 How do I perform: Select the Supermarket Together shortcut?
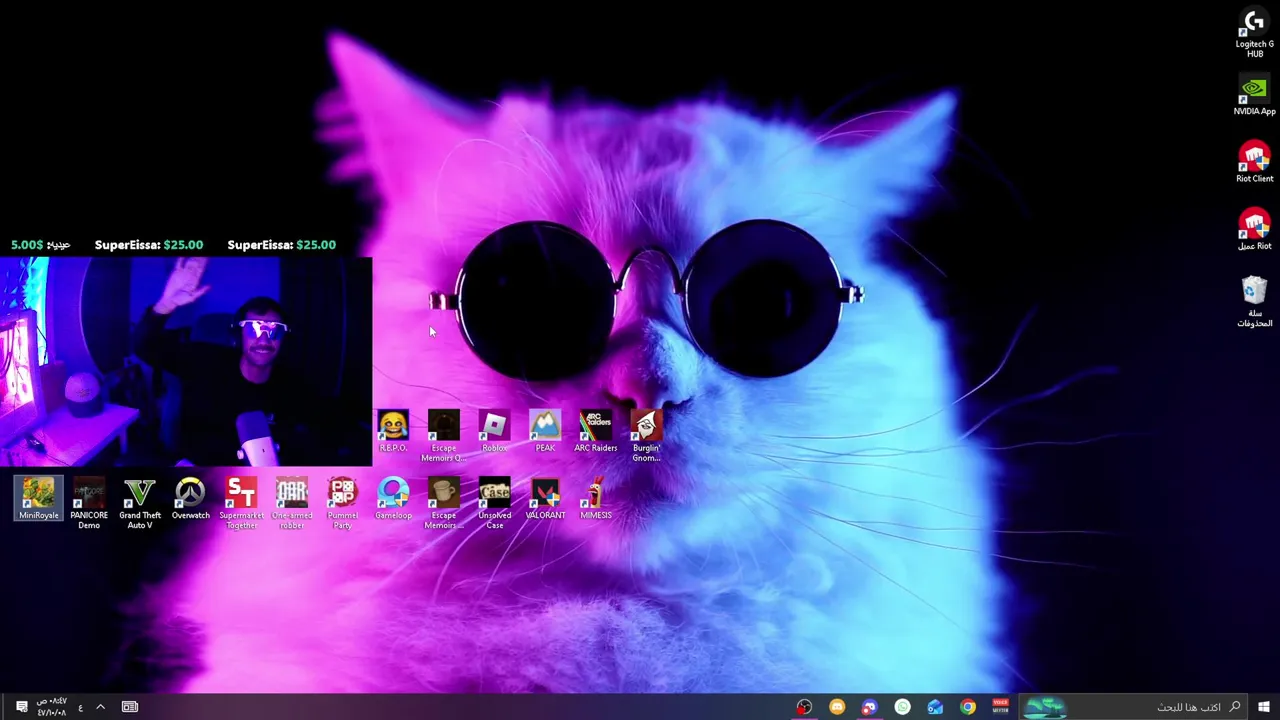point(241,504)
